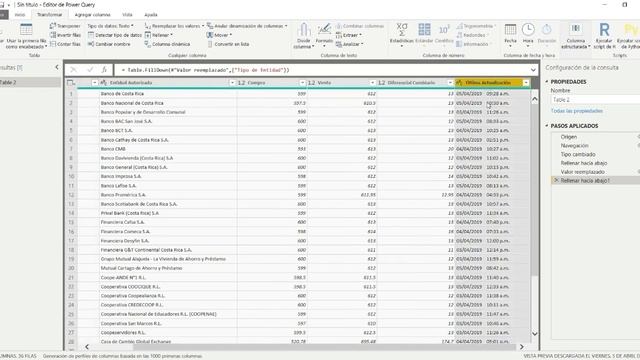Click the horizontal scrollbar right arrow
This screenshot has width=640, height=360.
pos(522,347)
